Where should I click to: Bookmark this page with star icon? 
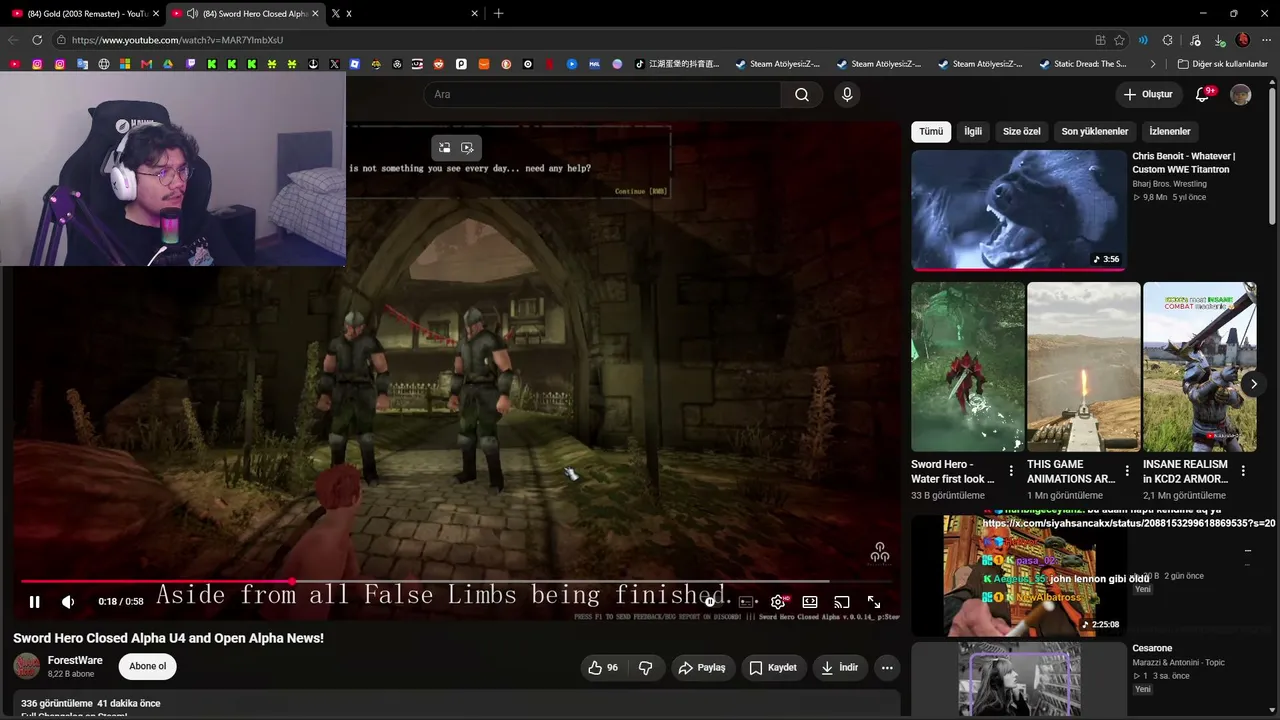click(x=1120, y=40)
